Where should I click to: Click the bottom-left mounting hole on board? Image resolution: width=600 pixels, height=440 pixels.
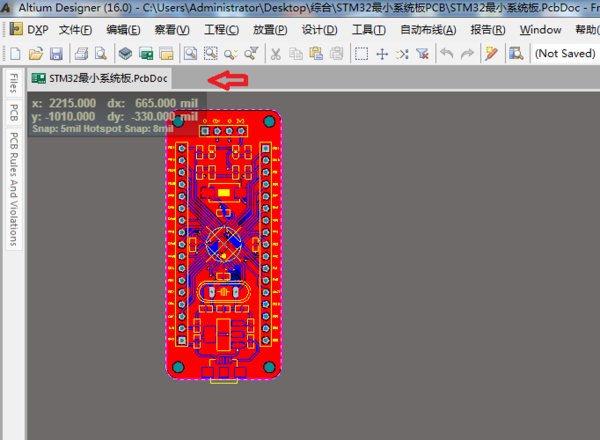click(178, 367)
